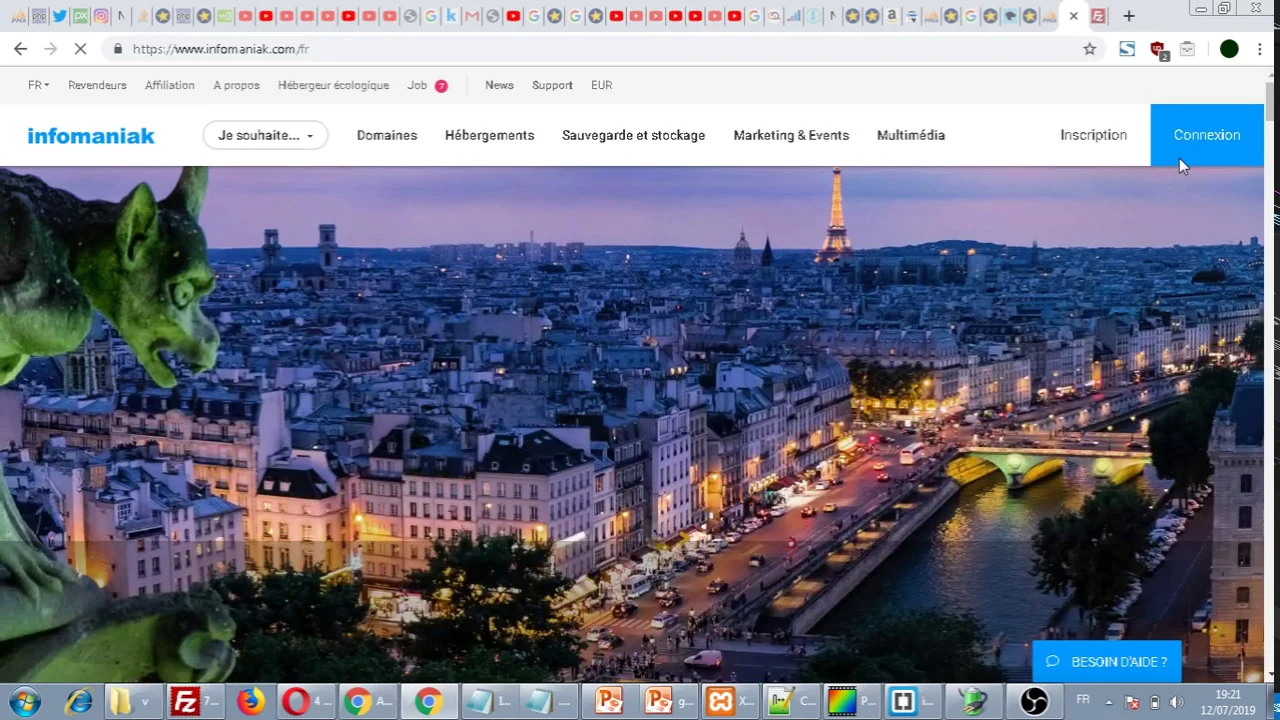Switch to the Gmail tab
The image size is (1280, 720).
[x=472, y=16]
